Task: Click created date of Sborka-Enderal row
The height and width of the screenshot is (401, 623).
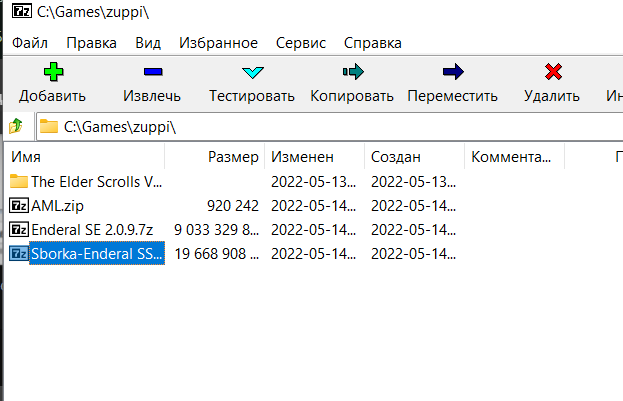Action: (413, 254)
